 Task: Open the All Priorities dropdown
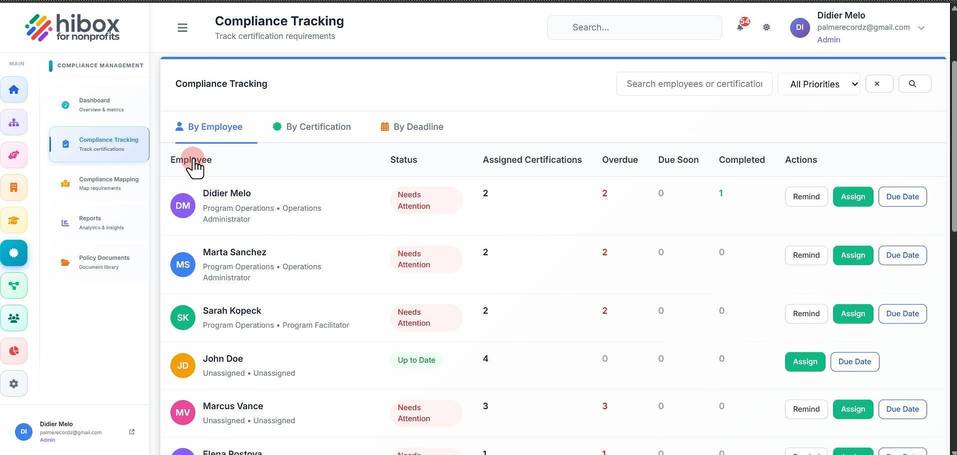pos(819,84)
